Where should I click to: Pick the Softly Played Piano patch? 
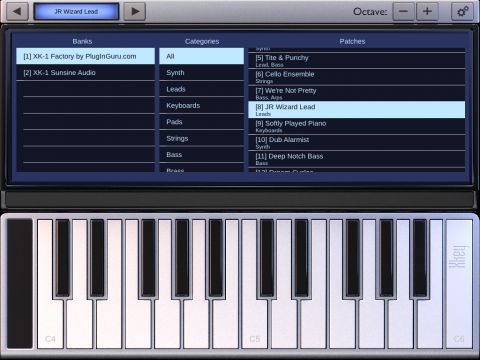click(x=357, y=126)
